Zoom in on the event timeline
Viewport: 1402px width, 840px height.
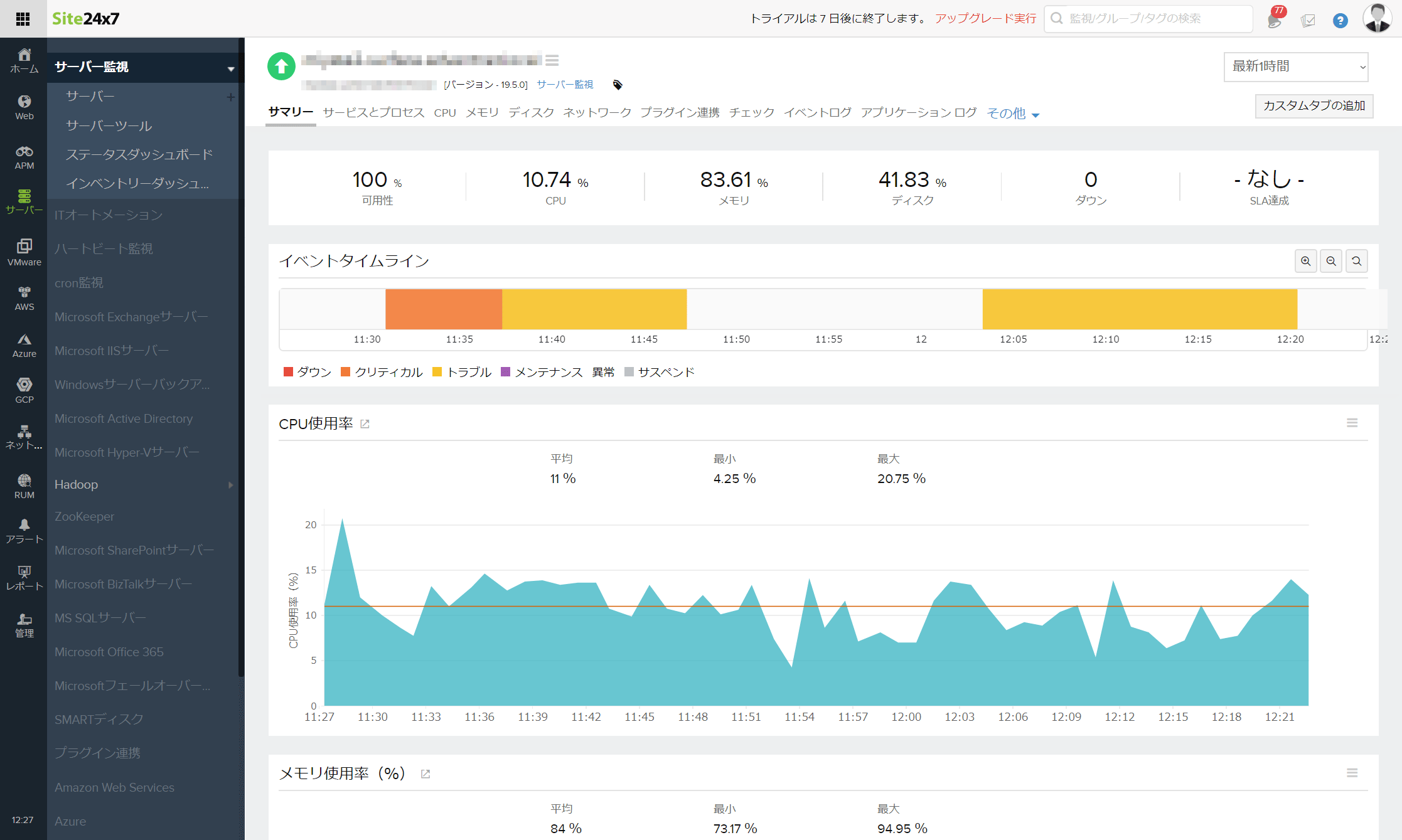1305,261
